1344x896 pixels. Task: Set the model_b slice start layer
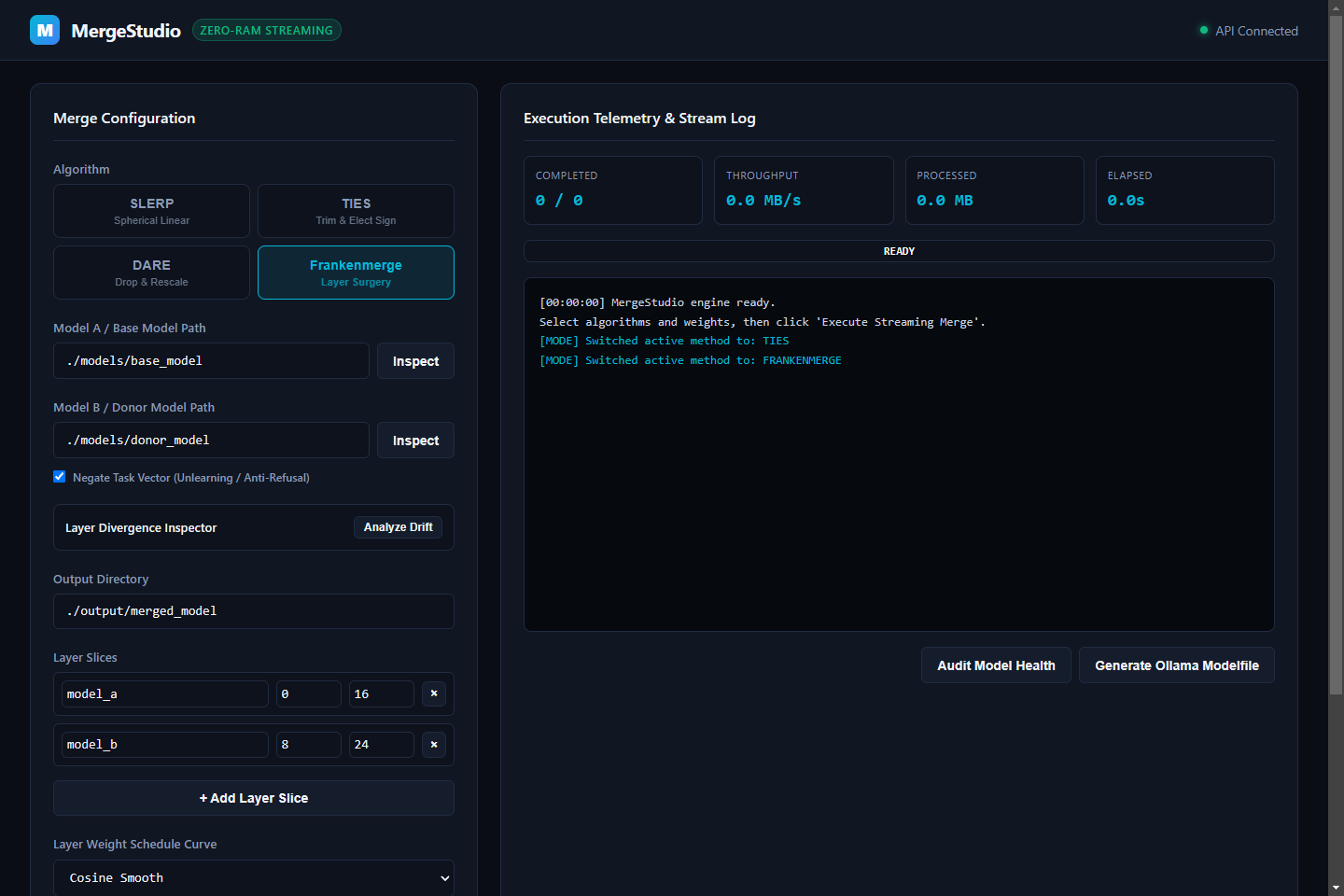(309, 745)
